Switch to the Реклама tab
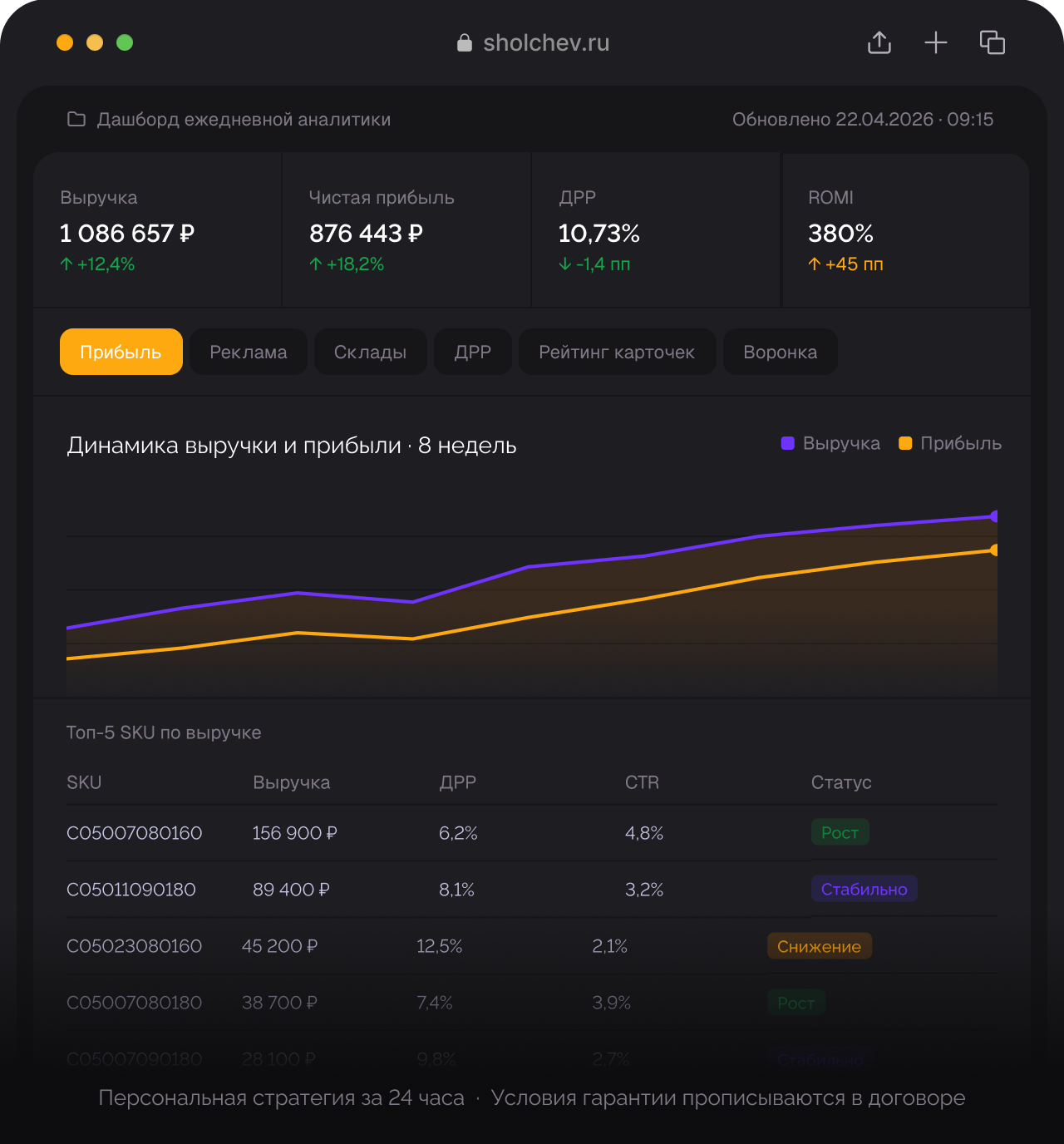Image resolution: width=1064 pixels, height=1144 pixels. click(249, 352)
